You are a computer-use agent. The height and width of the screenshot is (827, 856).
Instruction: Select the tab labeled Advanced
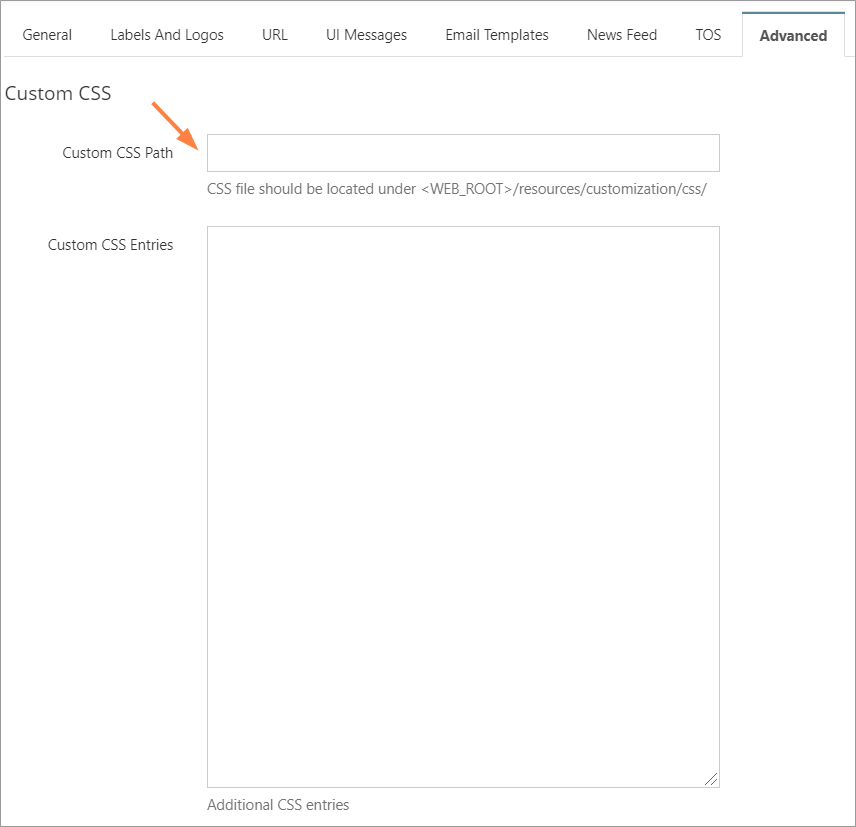793,35
